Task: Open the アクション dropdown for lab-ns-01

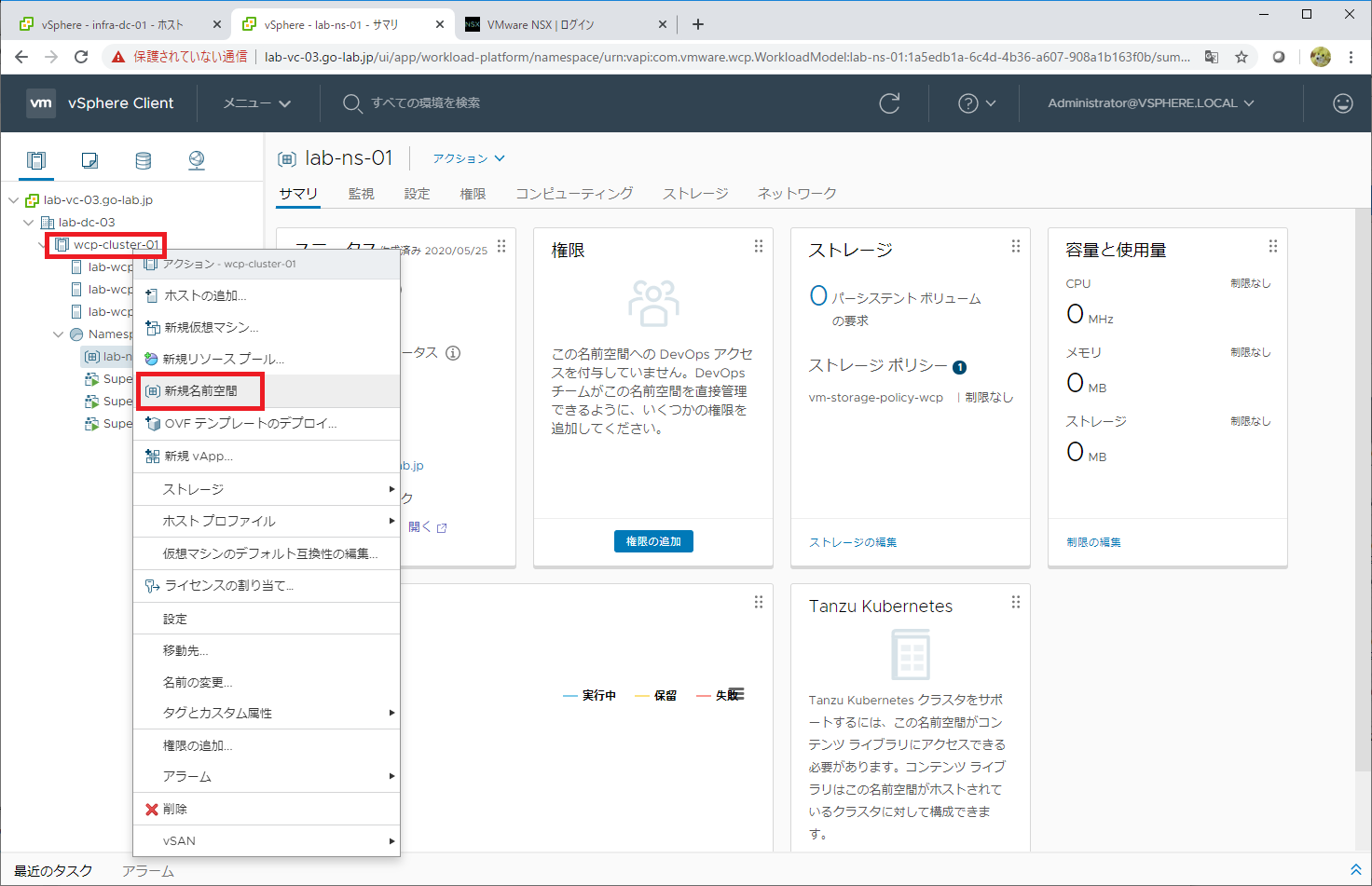Action: point(469,158)
